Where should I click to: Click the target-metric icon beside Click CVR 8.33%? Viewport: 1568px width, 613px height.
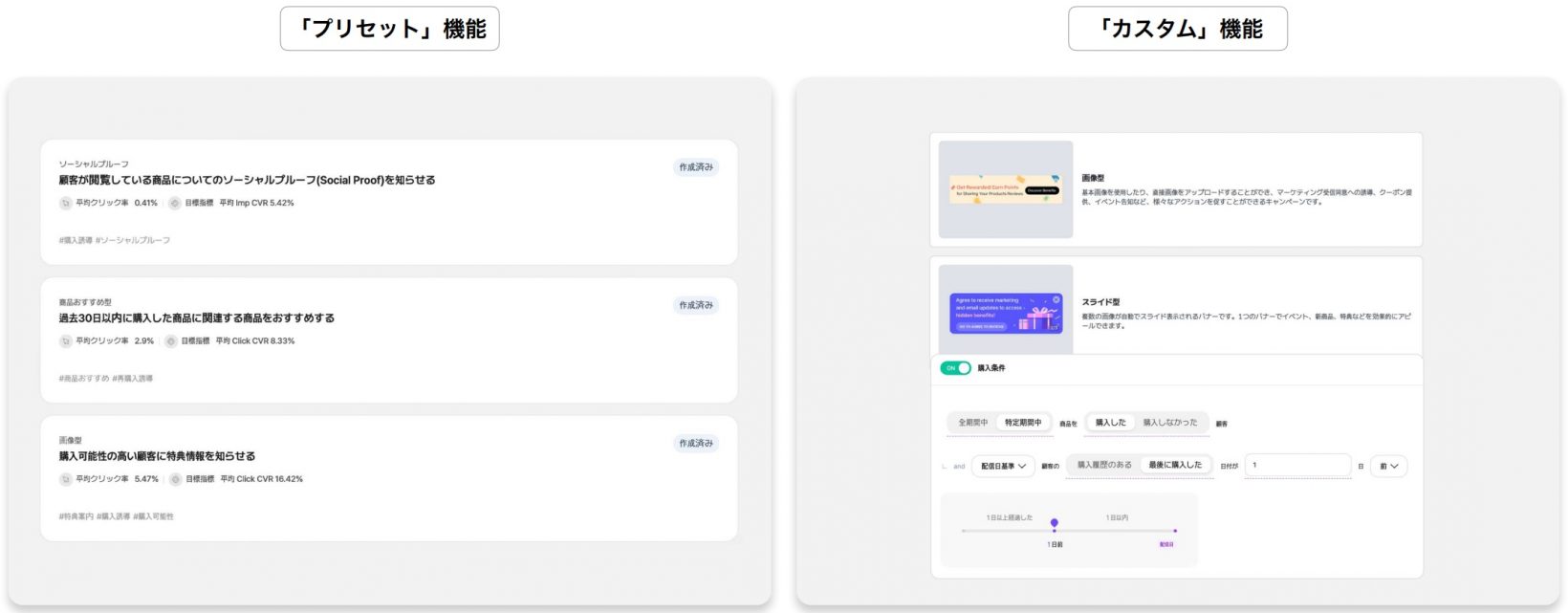click(x=171, y=341)
